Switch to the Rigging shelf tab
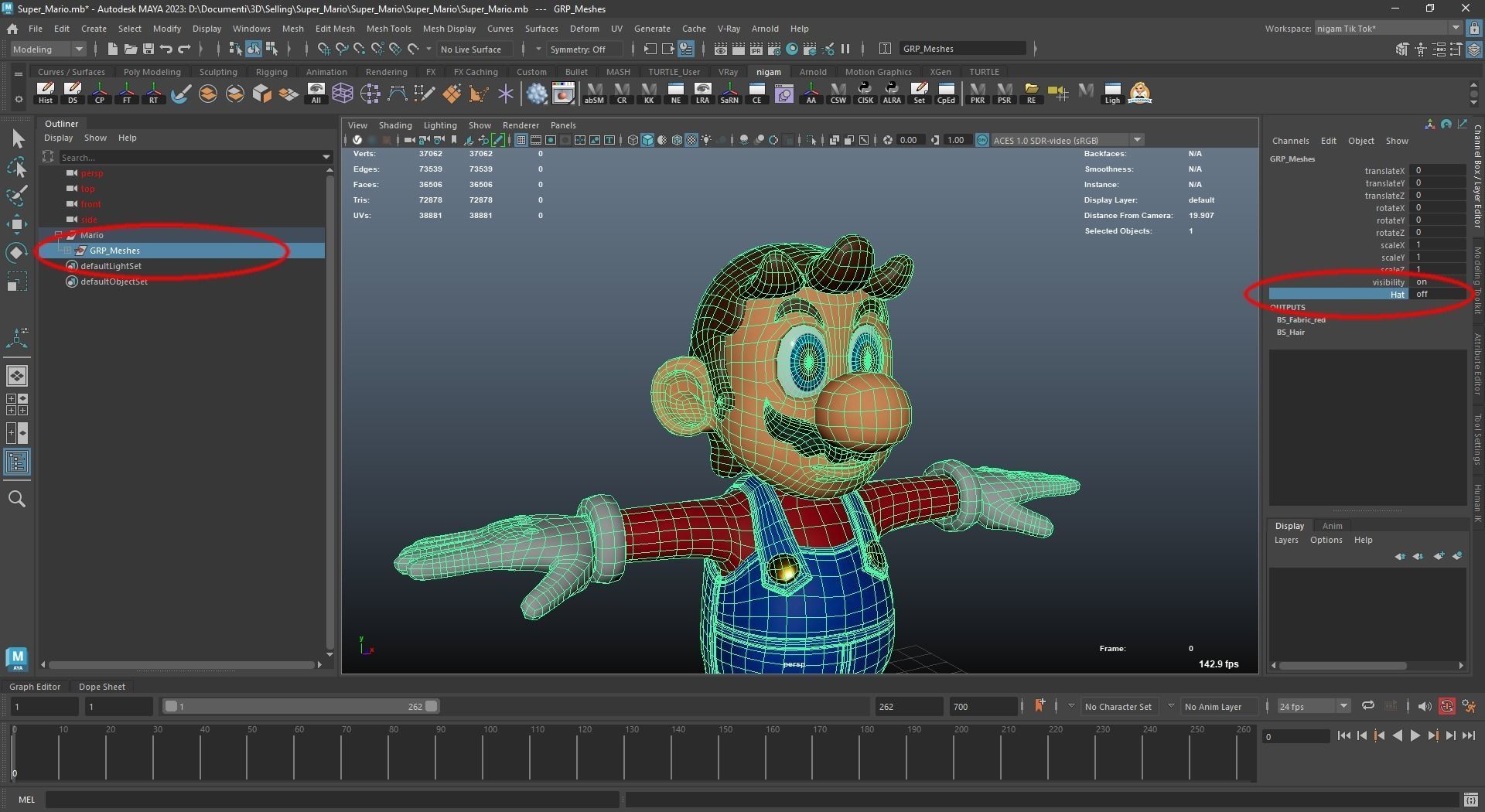This screenshot has width=1485, height=812. point(271,72)
